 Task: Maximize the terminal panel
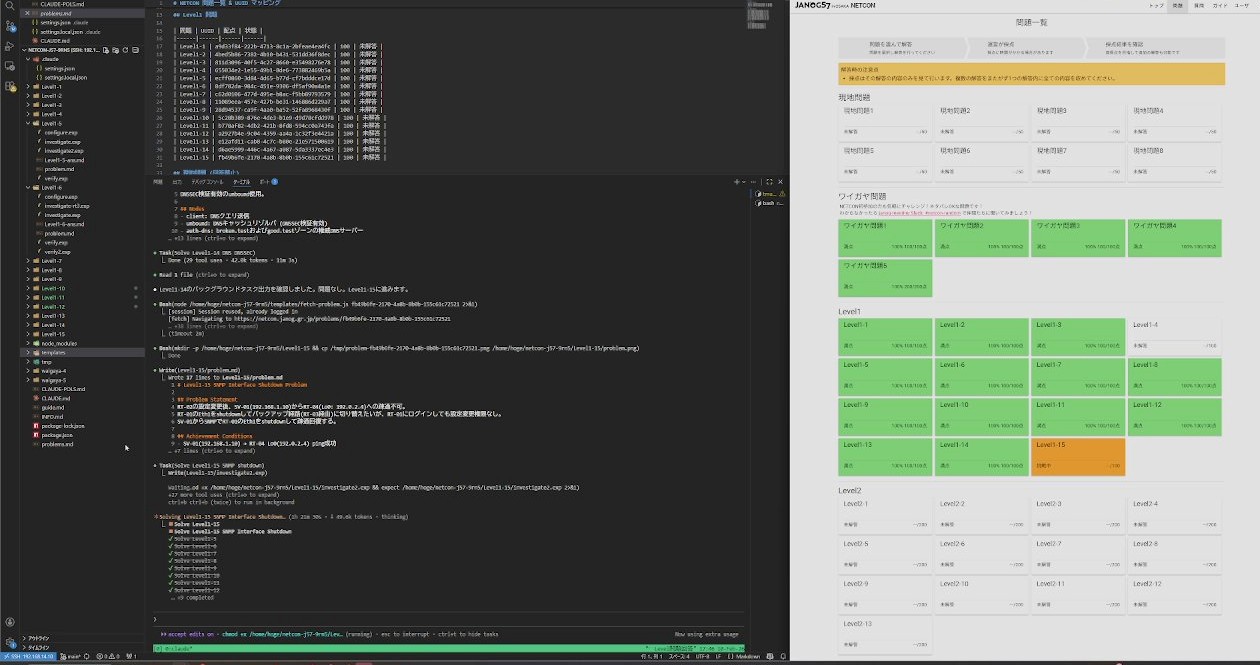click(x=770, y=182)
